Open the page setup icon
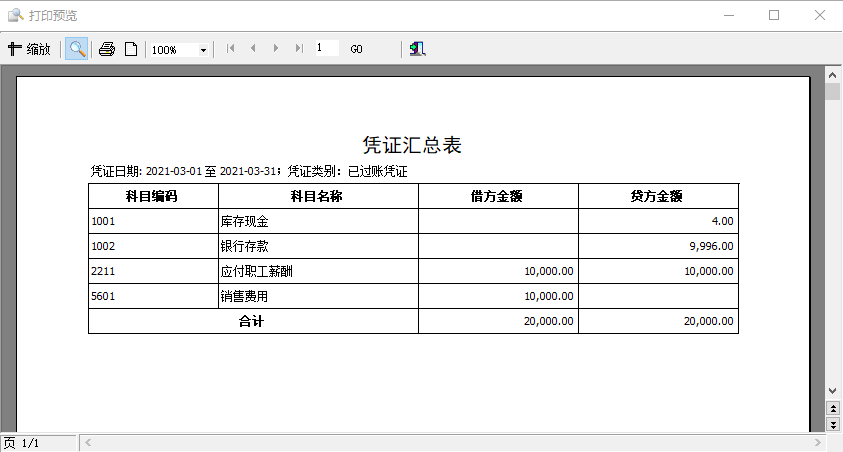Screen dimensions: 843x452 click(131, 49)
